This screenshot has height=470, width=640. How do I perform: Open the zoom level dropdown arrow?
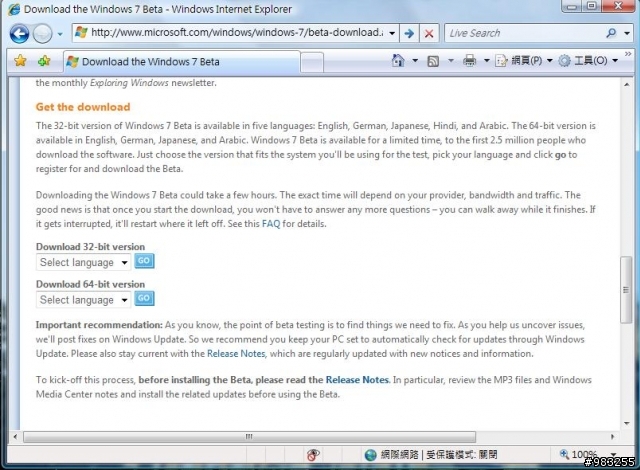613,454
